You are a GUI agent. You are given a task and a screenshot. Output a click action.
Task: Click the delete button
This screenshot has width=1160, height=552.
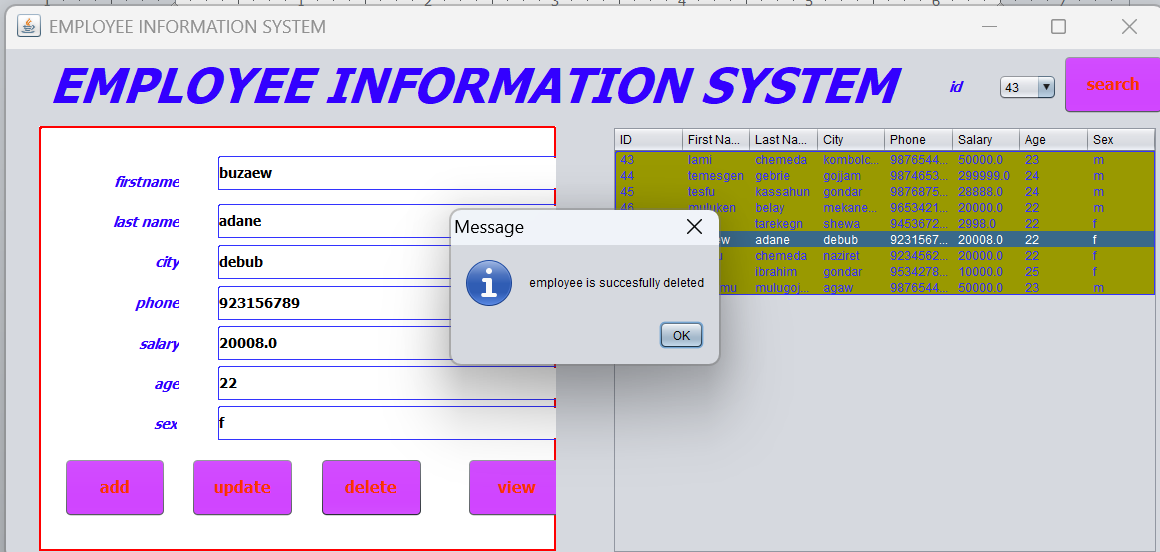371,487
